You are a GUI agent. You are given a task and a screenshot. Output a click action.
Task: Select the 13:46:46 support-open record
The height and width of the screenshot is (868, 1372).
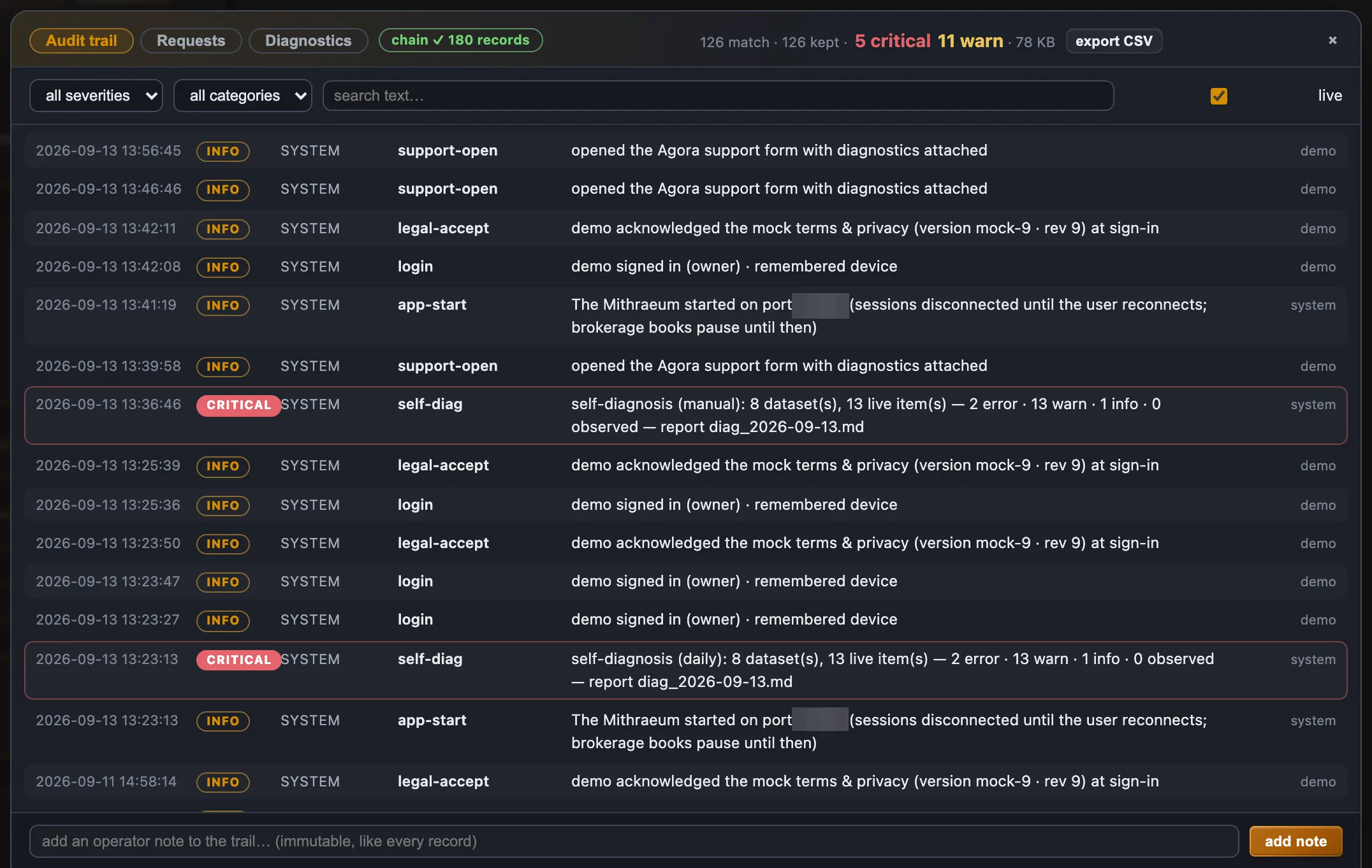[x=685, y=189]
